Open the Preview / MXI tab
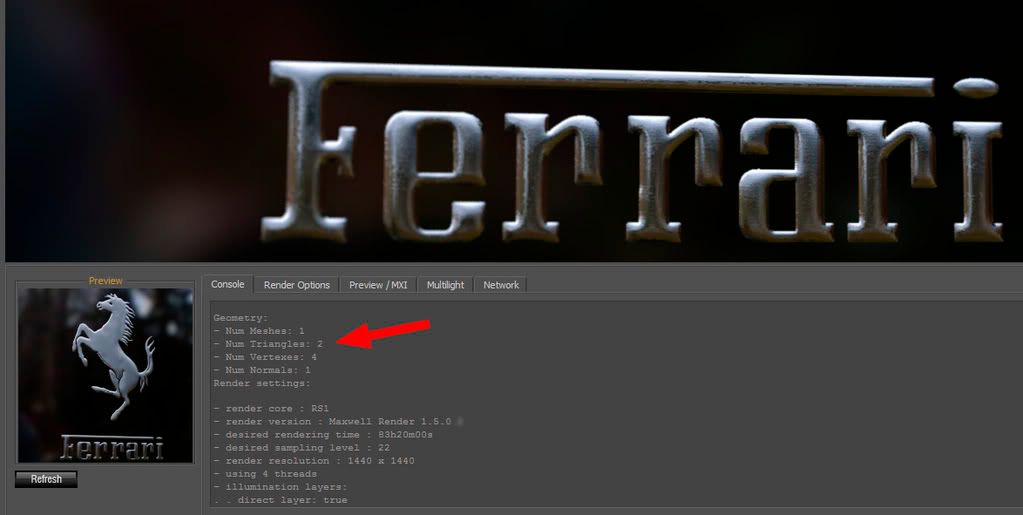Screen dimensions: 1023x515 (x=378, y=285)
